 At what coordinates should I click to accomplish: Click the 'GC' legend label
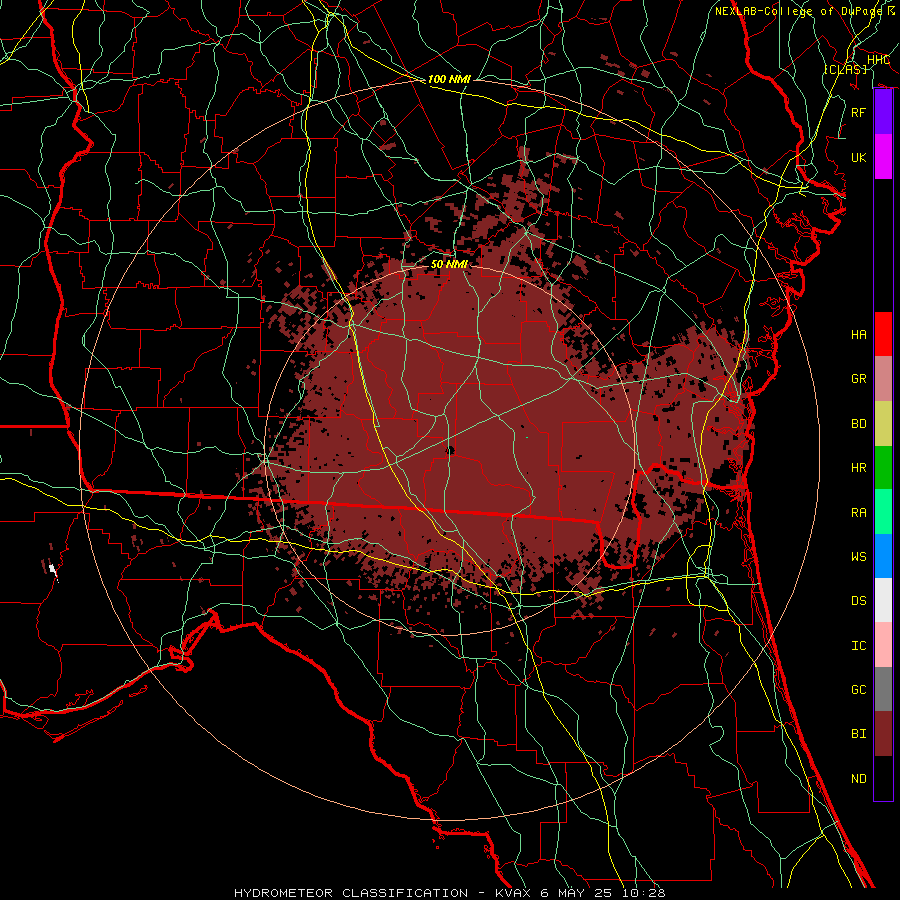click(858, 690)
